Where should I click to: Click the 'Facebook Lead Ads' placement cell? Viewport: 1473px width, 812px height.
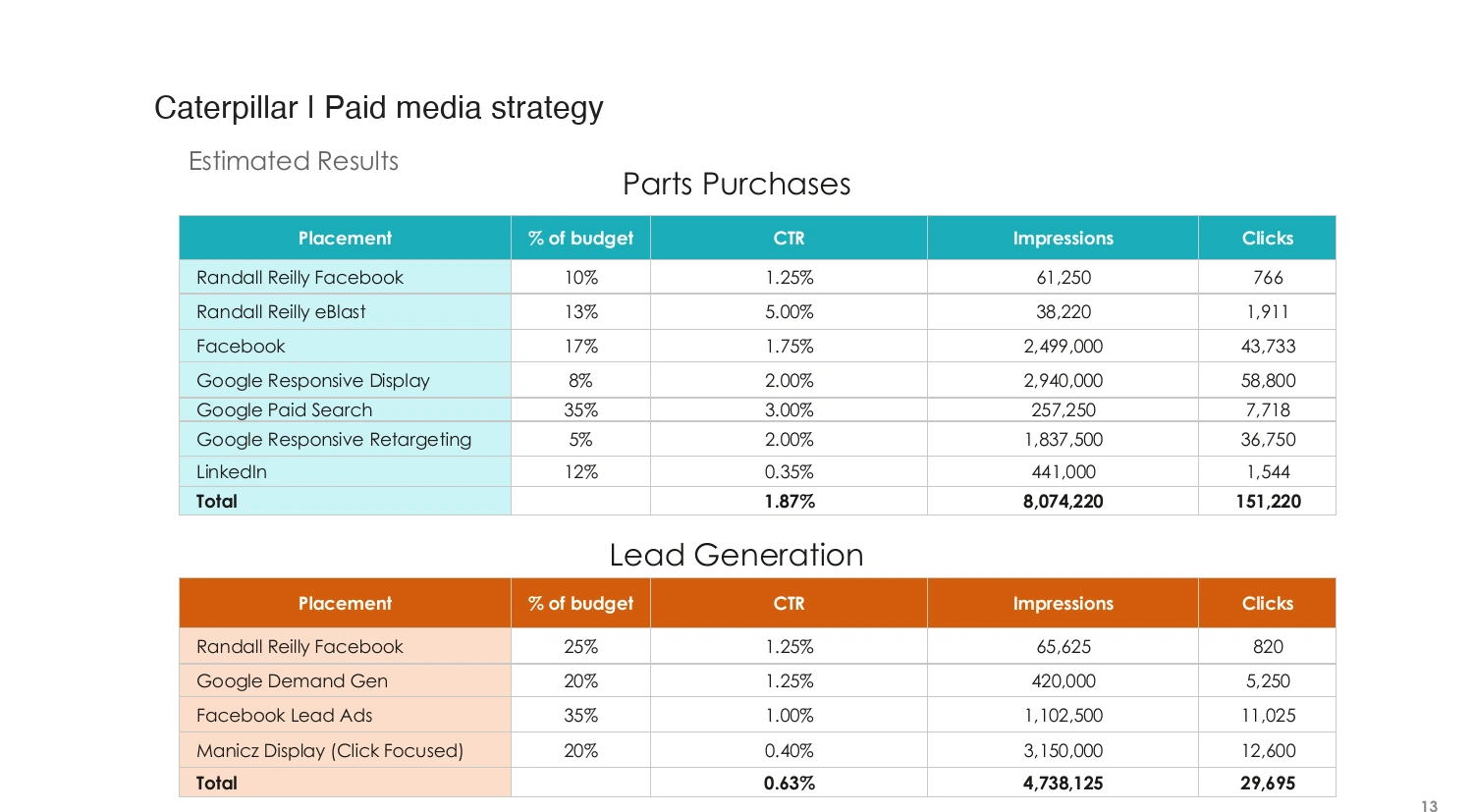(x=345, y=716)
